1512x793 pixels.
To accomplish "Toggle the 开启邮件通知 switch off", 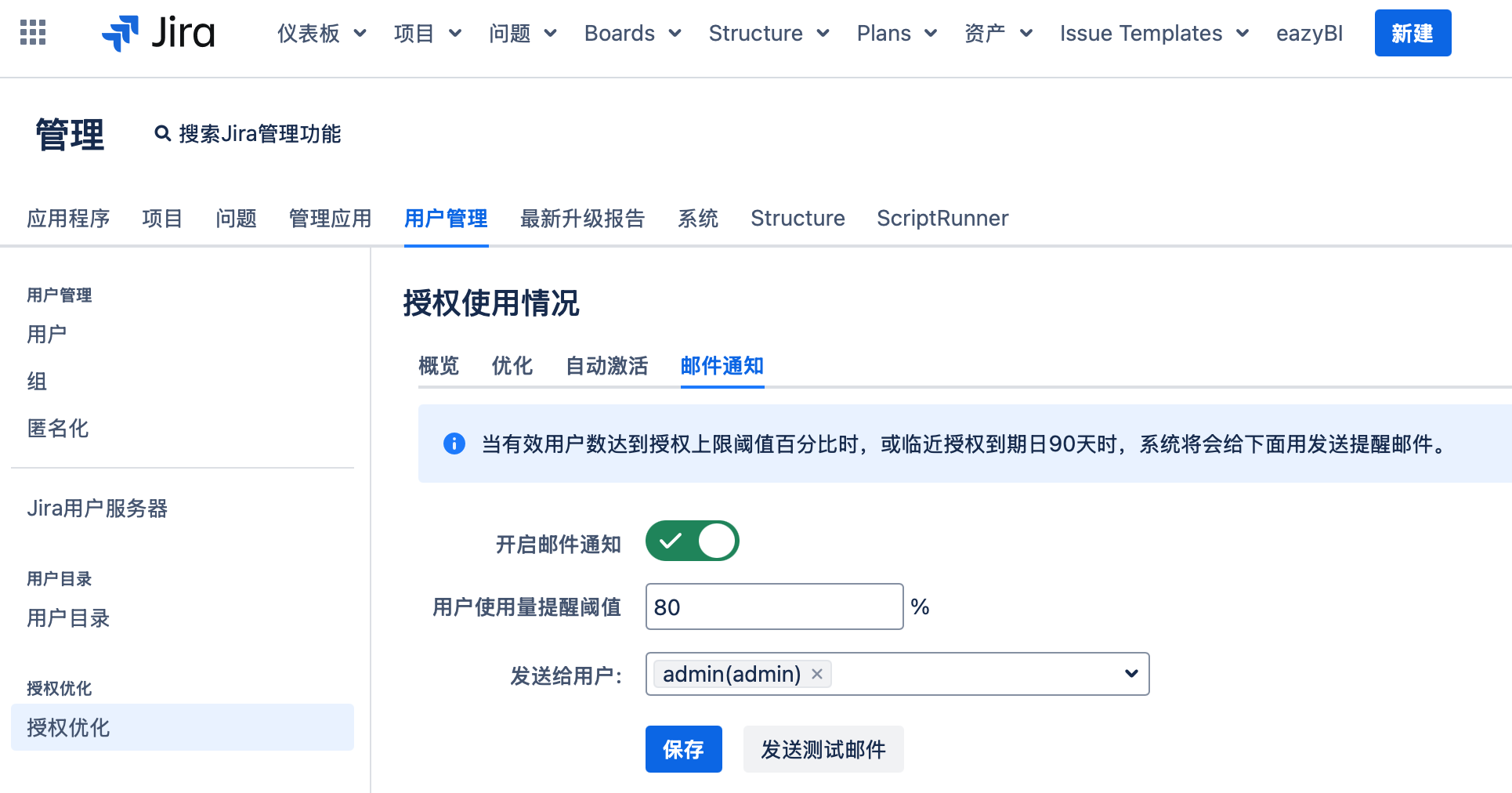I will point(692,541).
